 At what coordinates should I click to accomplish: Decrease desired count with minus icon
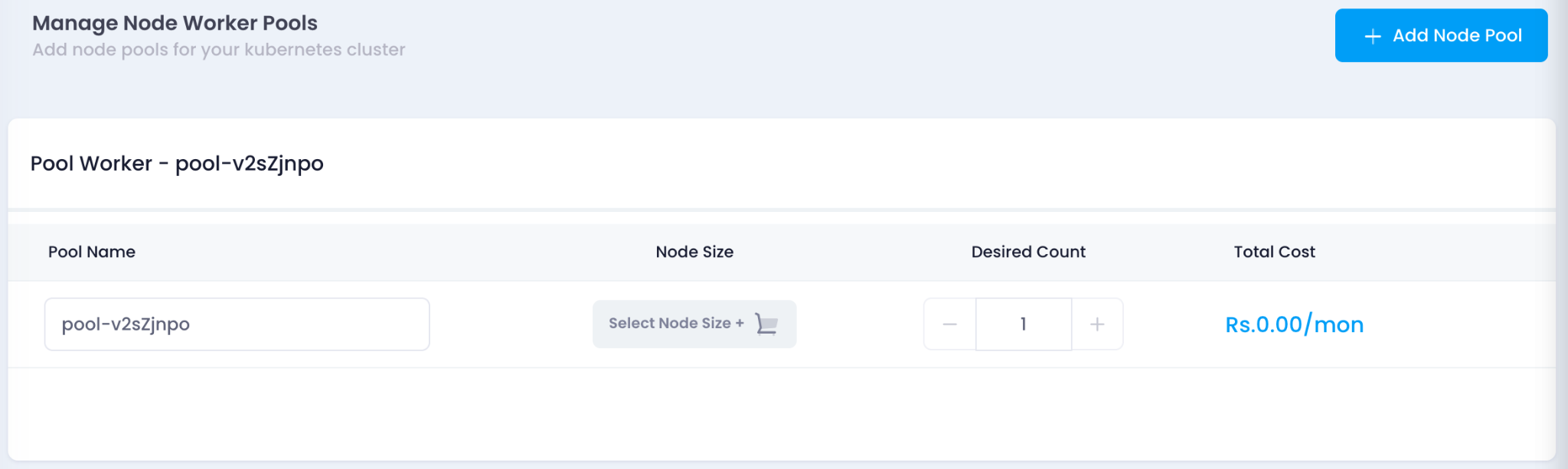[949, 324]
